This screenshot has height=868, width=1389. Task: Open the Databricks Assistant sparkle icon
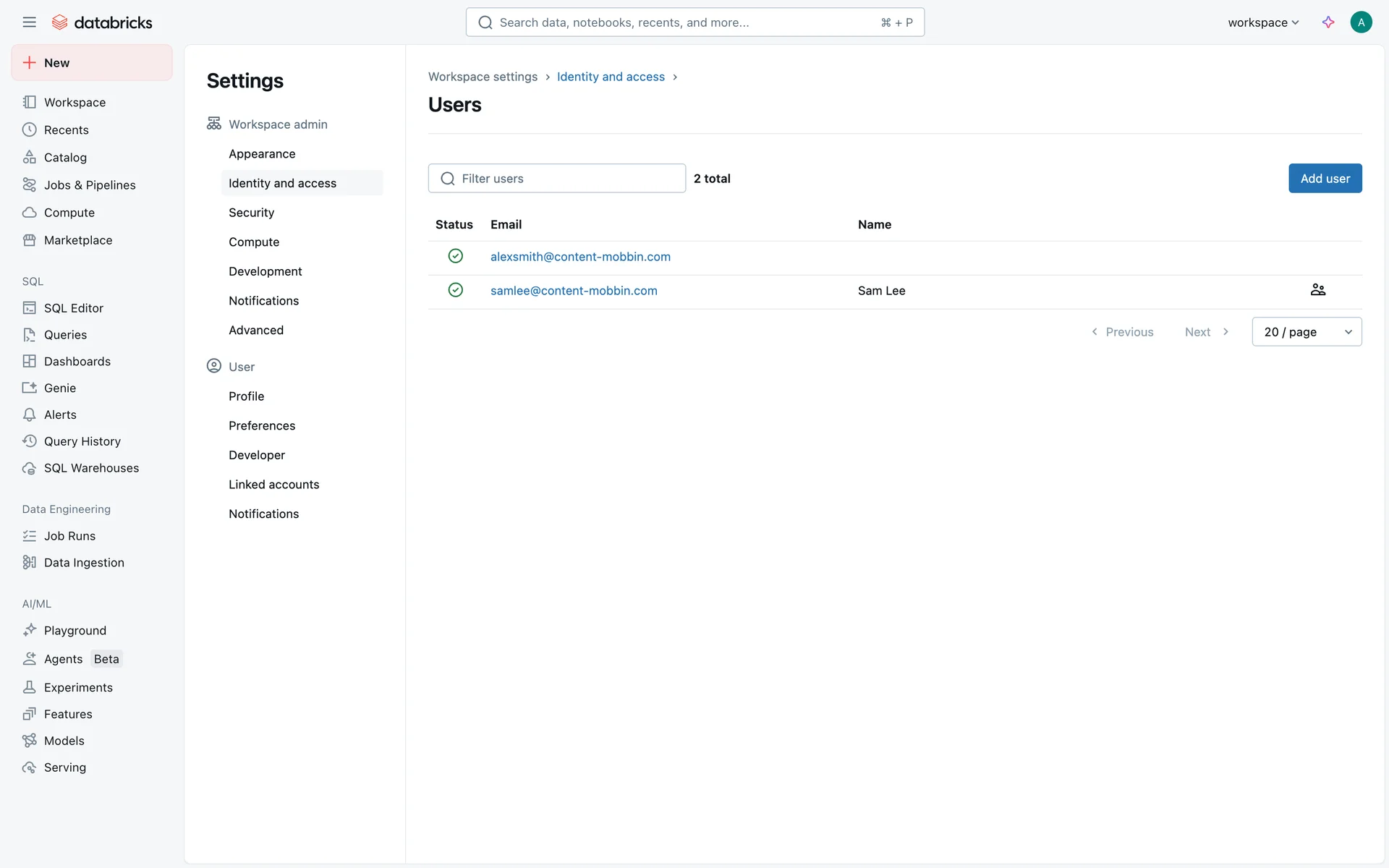click(1328, 22)
